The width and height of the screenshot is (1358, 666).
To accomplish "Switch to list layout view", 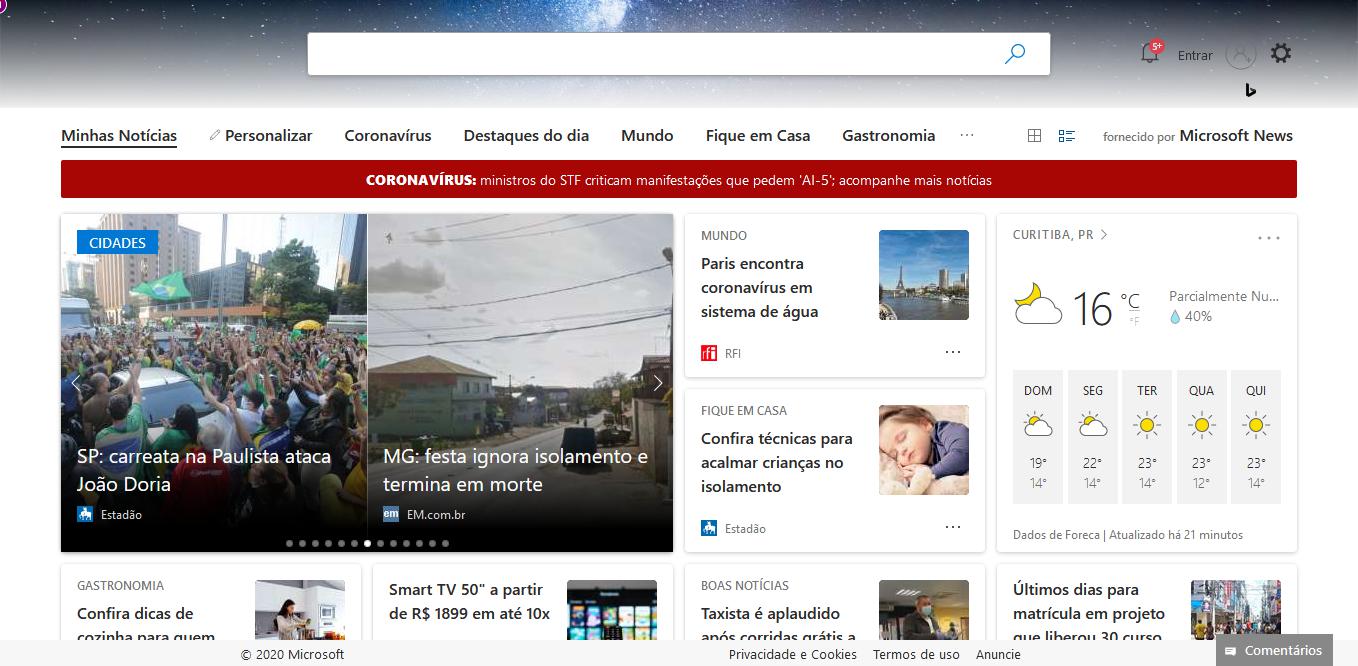I will pos(1067,136).
